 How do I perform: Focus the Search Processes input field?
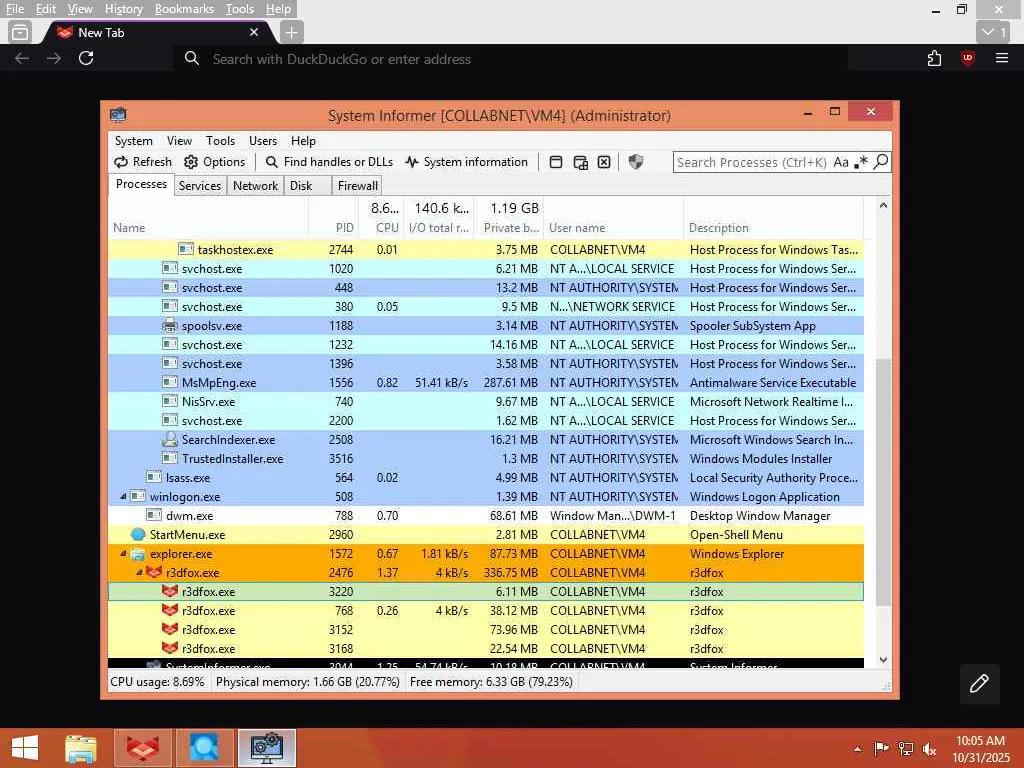click(752, 162)
